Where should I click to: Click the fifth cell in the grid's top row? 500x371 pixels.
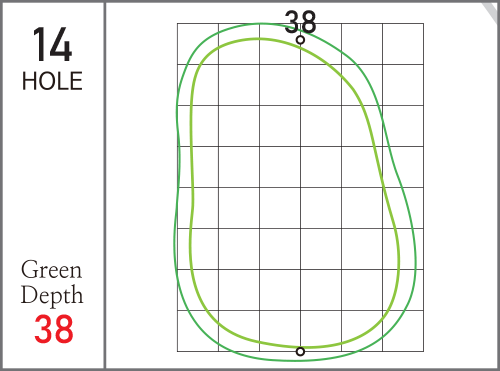click(362, 44)
